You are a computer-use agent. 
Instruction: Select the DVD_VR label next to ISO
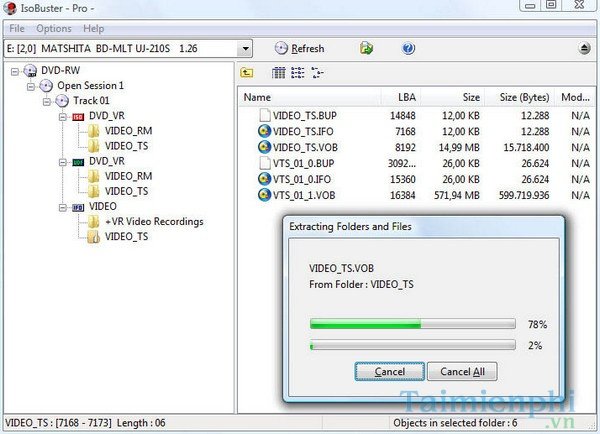[x=107, y=116]
